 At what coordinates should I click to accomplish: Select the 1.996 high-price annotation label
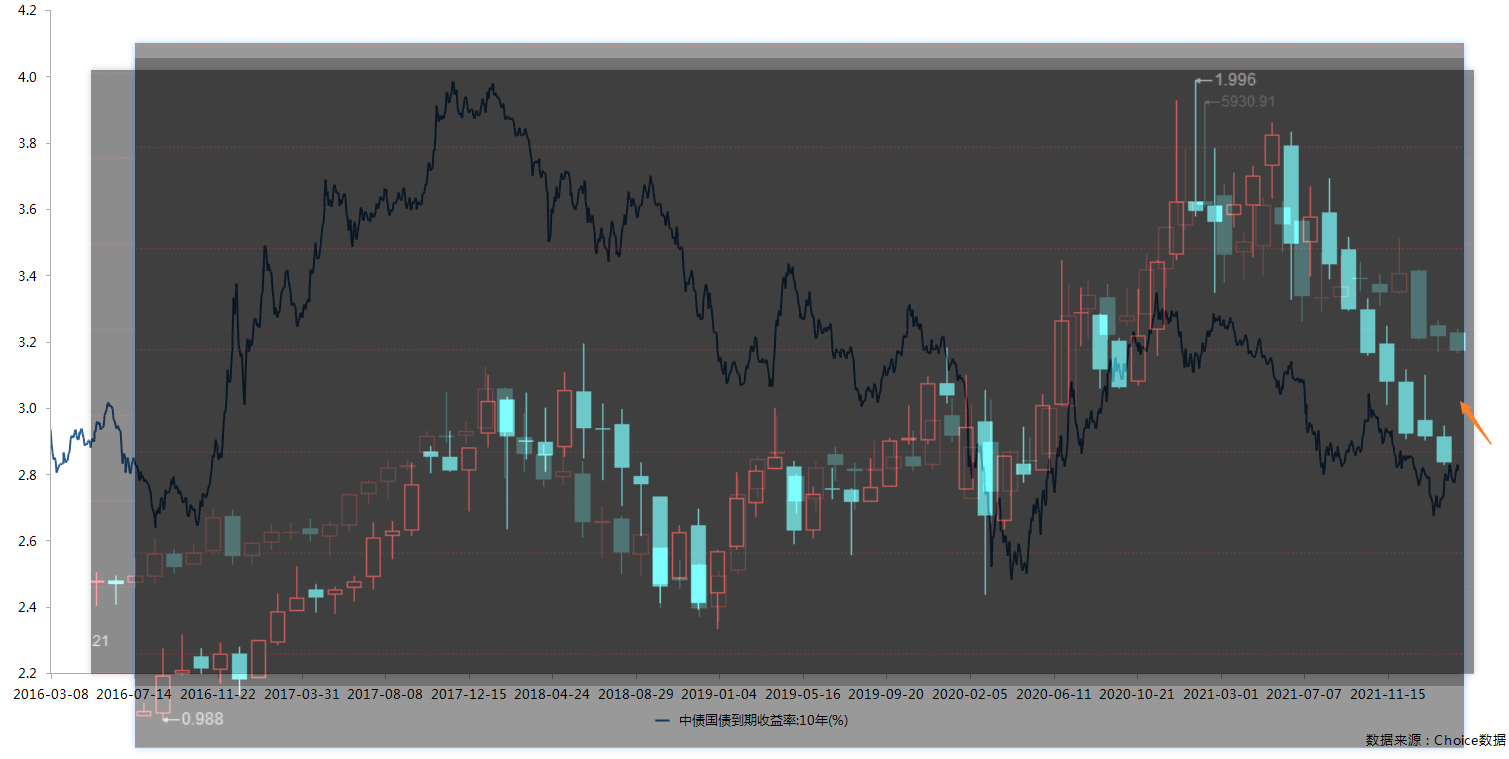pyautogui.click(x=1235, y=80)
